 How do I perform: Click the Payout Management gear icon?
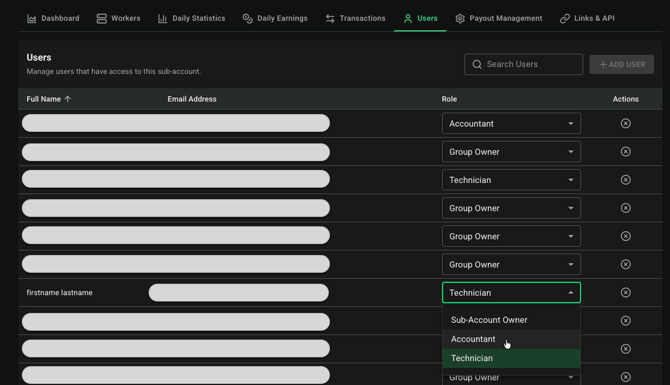(x=460, y=18)
